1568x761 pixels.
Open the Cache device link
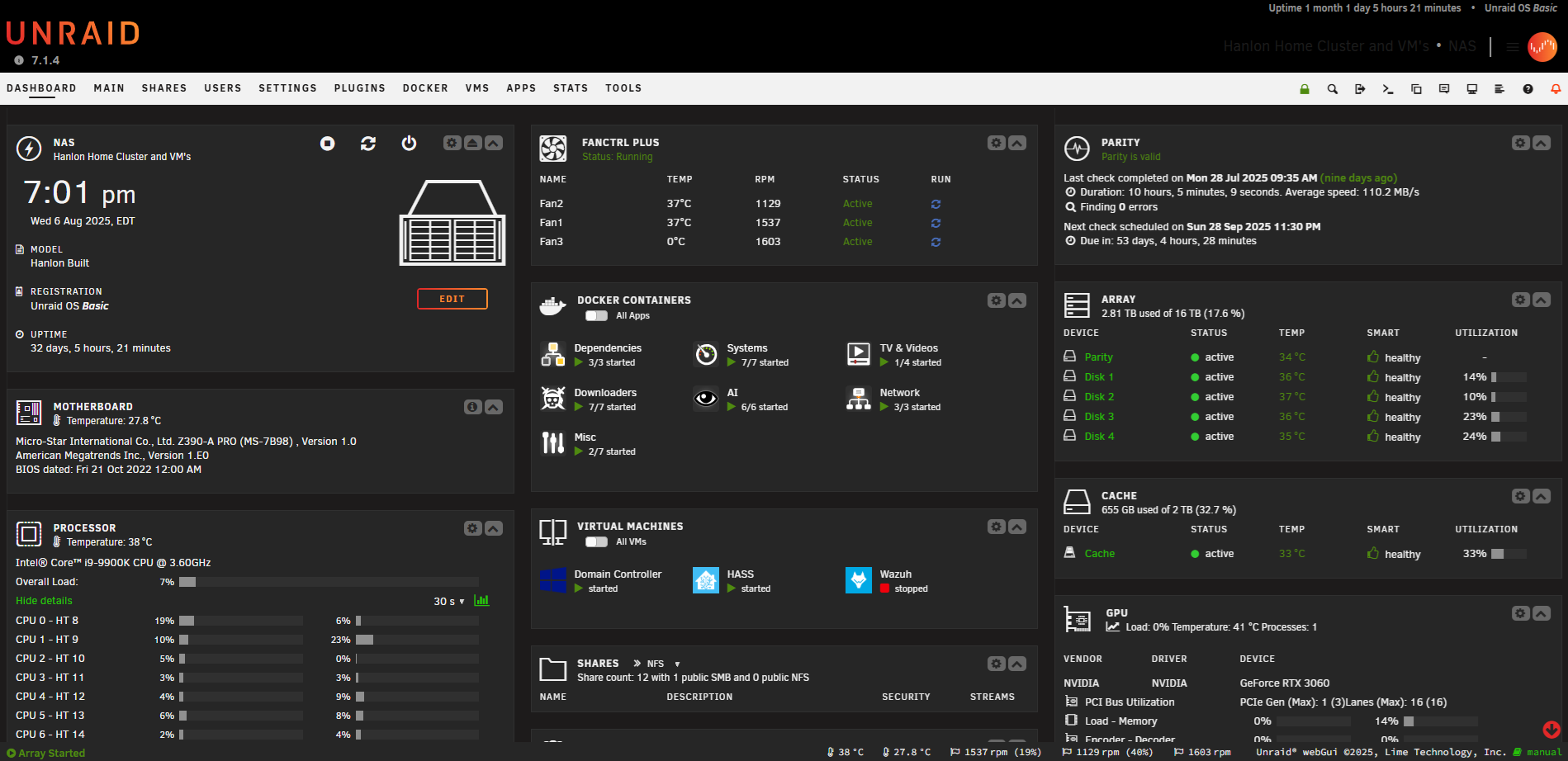click(x=1099, y=554)
